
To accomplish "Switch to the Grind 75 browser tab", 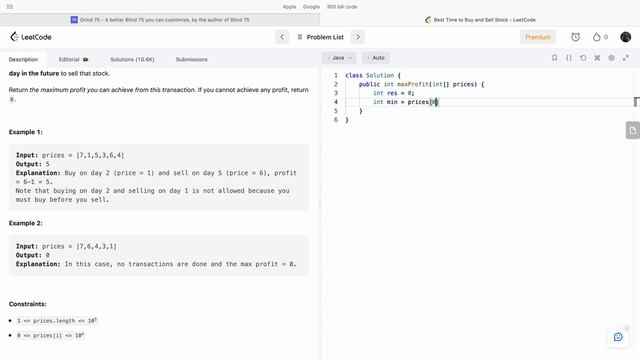I will 160,20.
